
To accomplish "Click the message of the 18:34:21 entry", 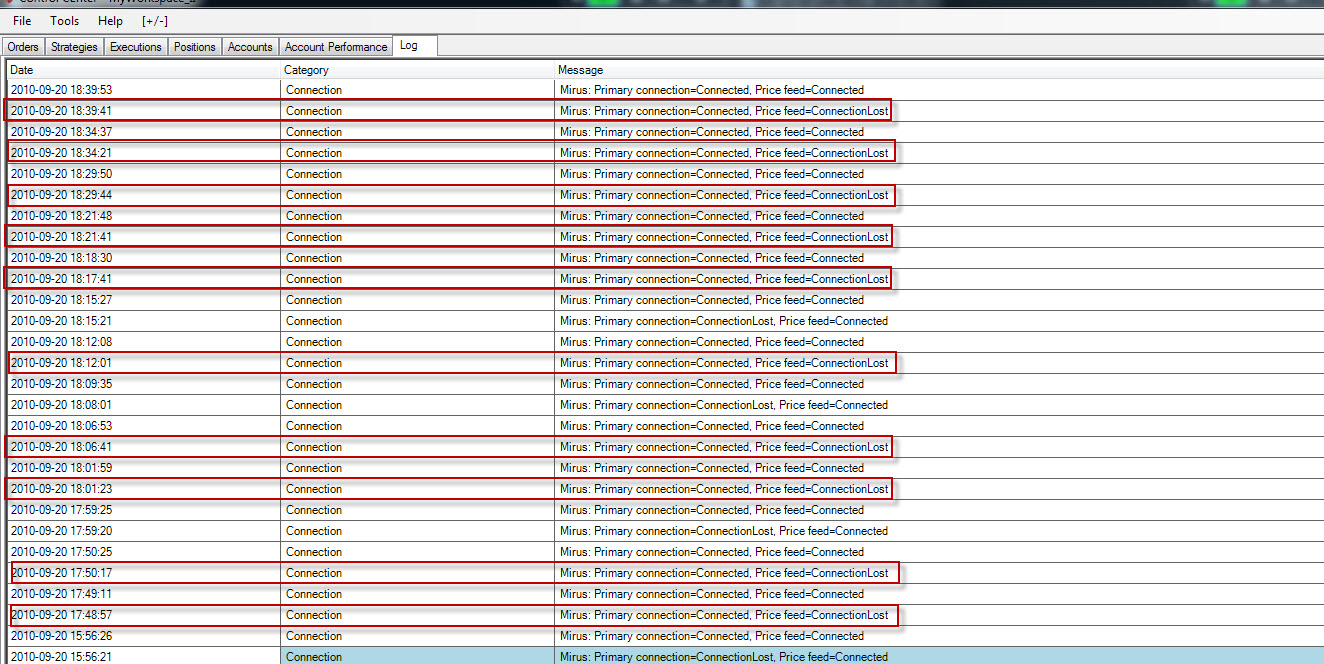I will click(724, 153).
